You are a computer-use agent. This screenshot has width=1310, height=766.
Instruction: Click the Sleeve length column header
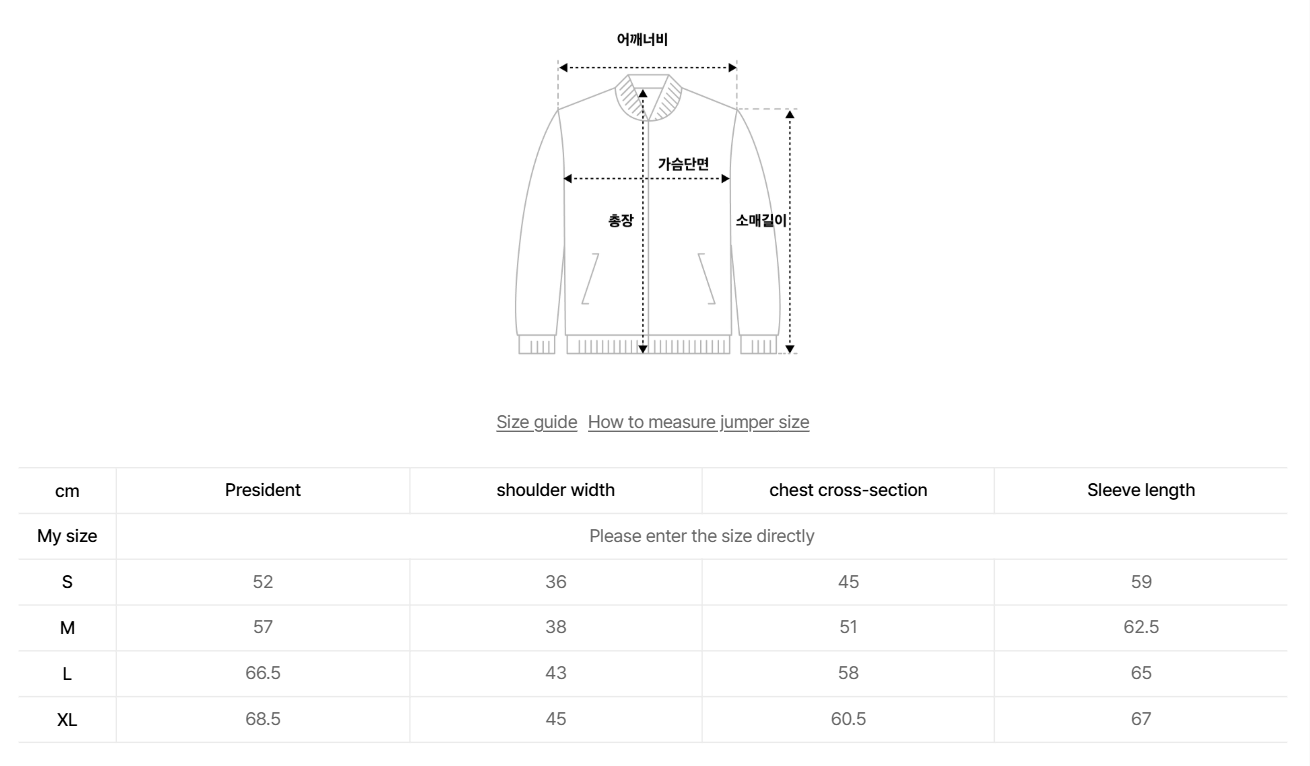click(x=1141, y=490)
